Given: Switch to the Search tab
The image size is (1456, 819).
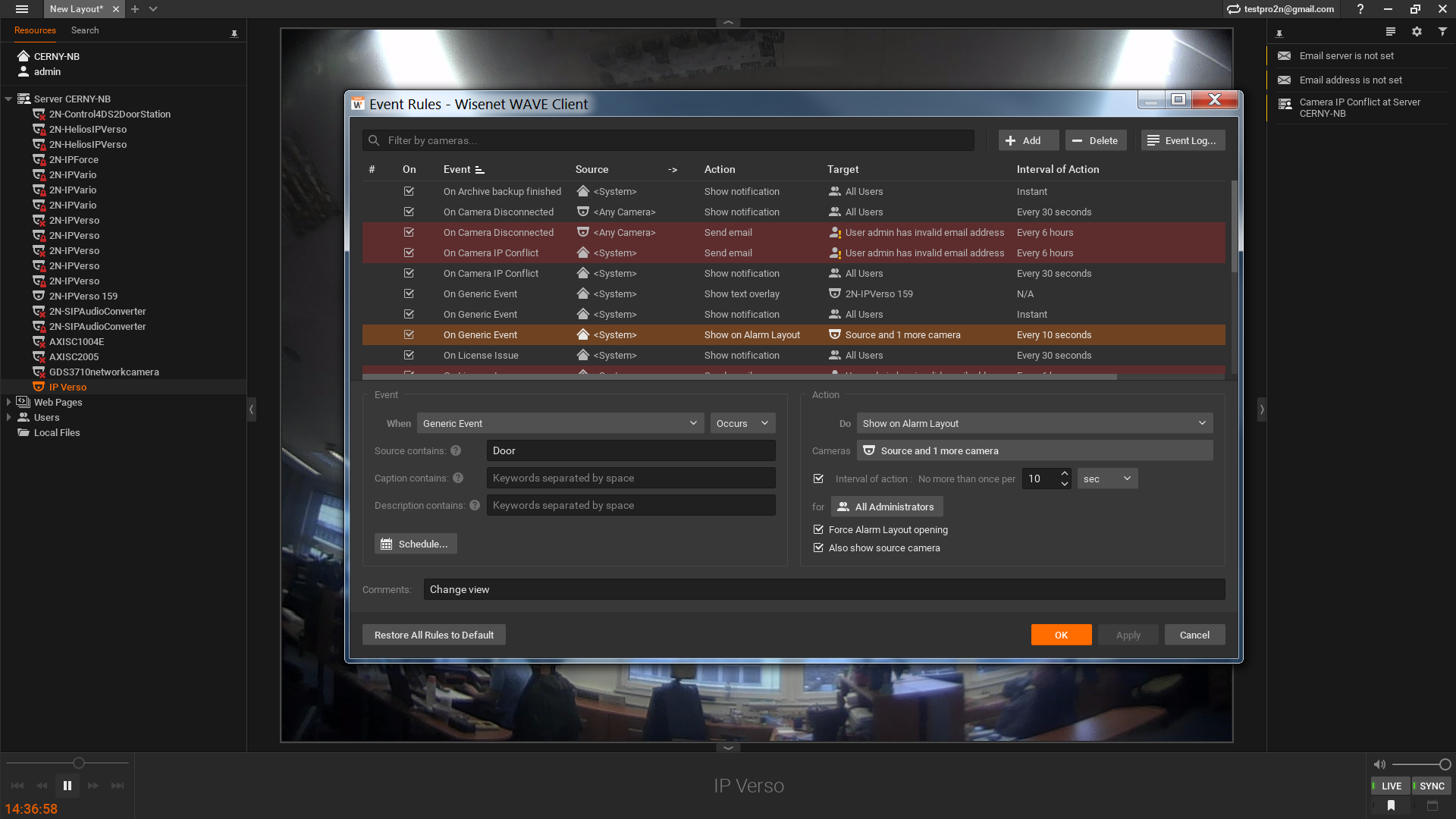Looking at the screenshot, I should click(x=85, y=30).
